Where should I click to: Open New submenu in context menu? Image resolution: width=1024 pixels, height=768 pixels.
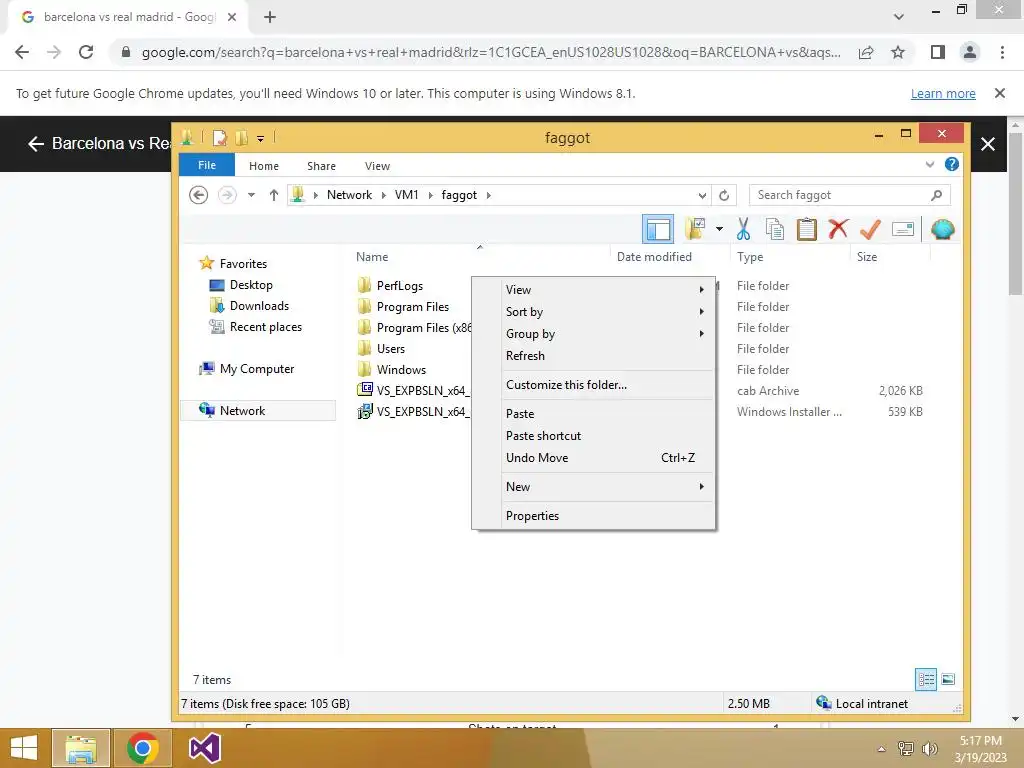pyautogui.click(x=594, y=487)
